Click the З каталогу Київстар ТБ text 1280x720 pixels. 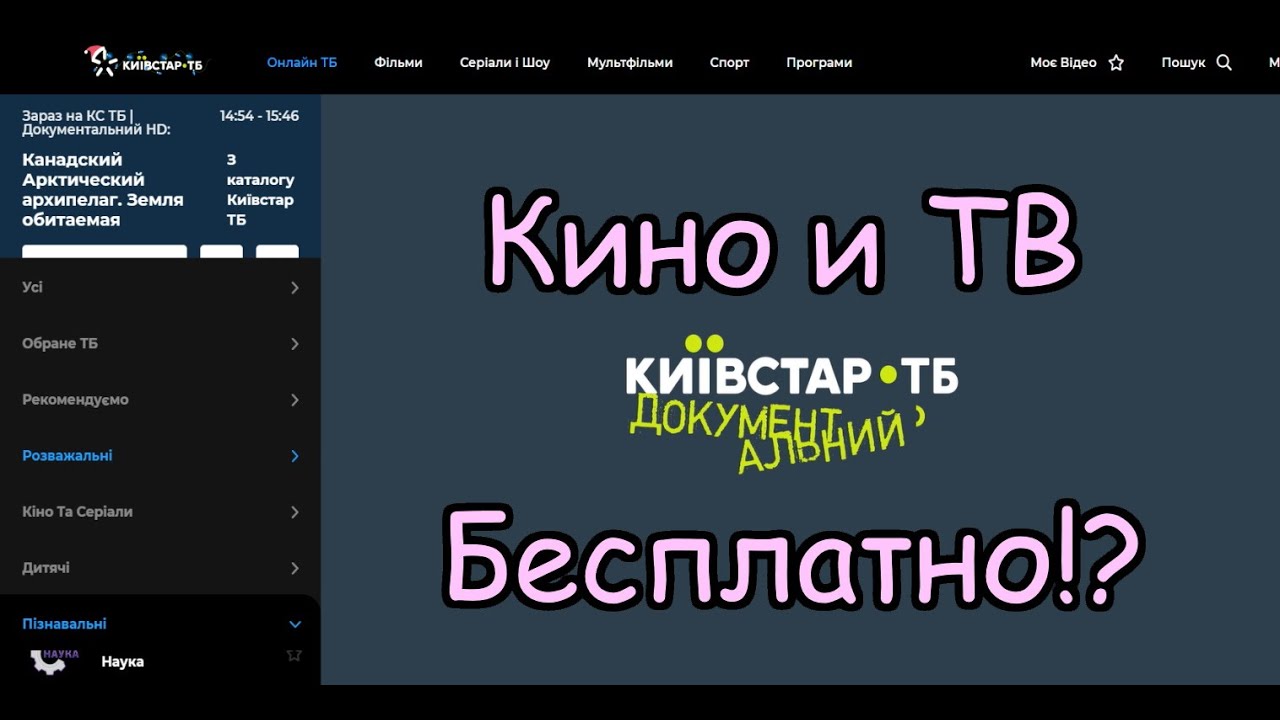[260, 189]
